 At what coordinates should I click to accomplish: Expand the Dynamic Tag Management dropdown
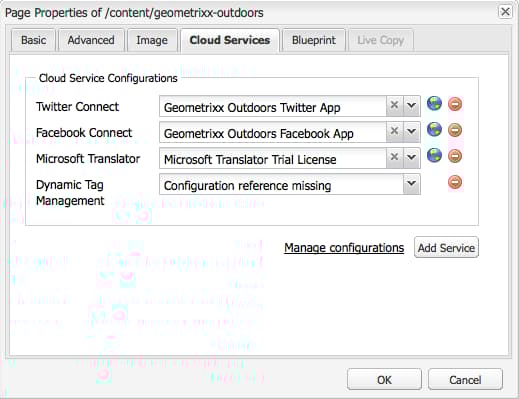[412, 184]
